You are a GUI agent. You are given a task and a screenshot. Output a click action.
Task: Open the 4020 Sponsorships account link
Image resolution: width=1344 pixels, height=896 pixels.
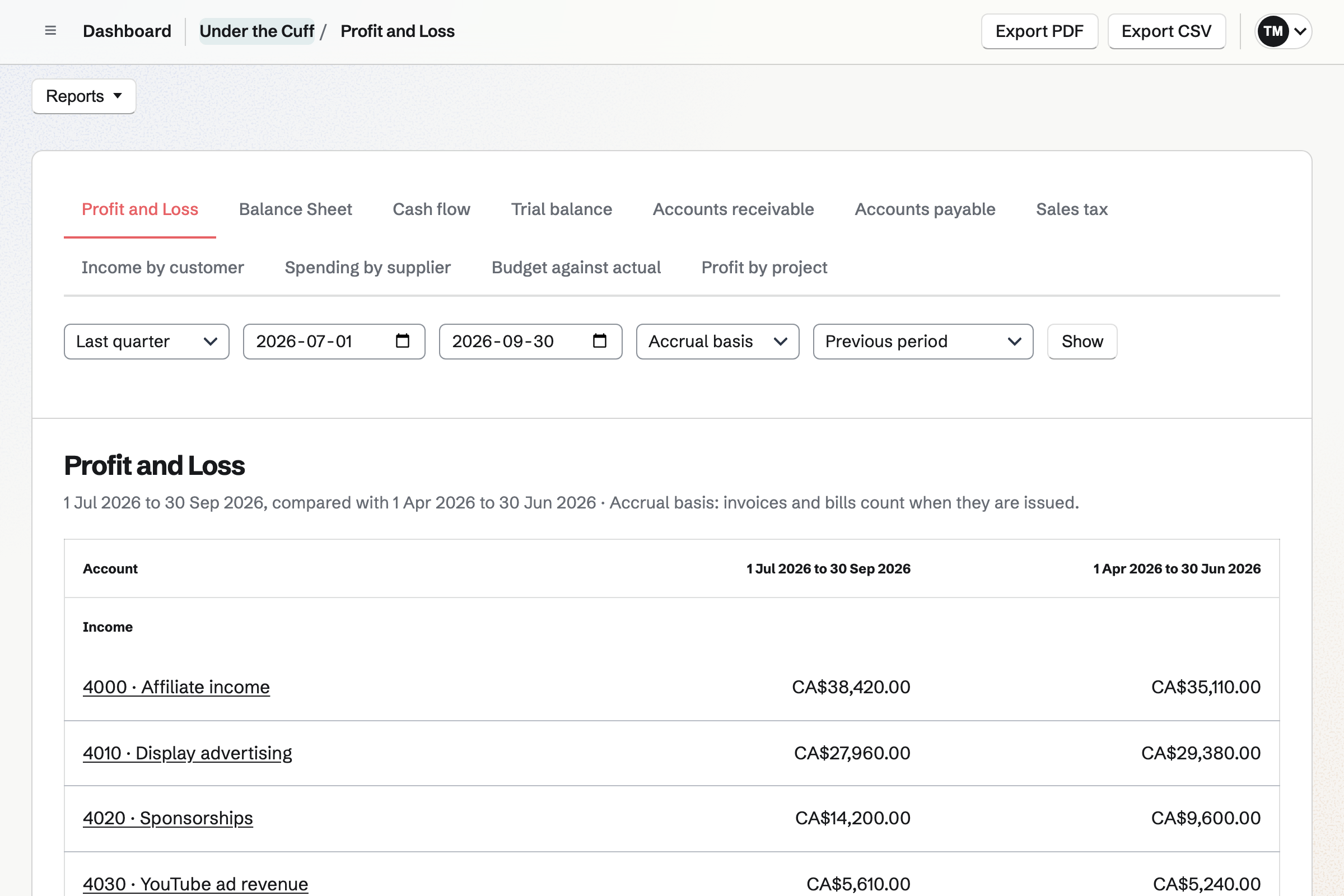168,818
